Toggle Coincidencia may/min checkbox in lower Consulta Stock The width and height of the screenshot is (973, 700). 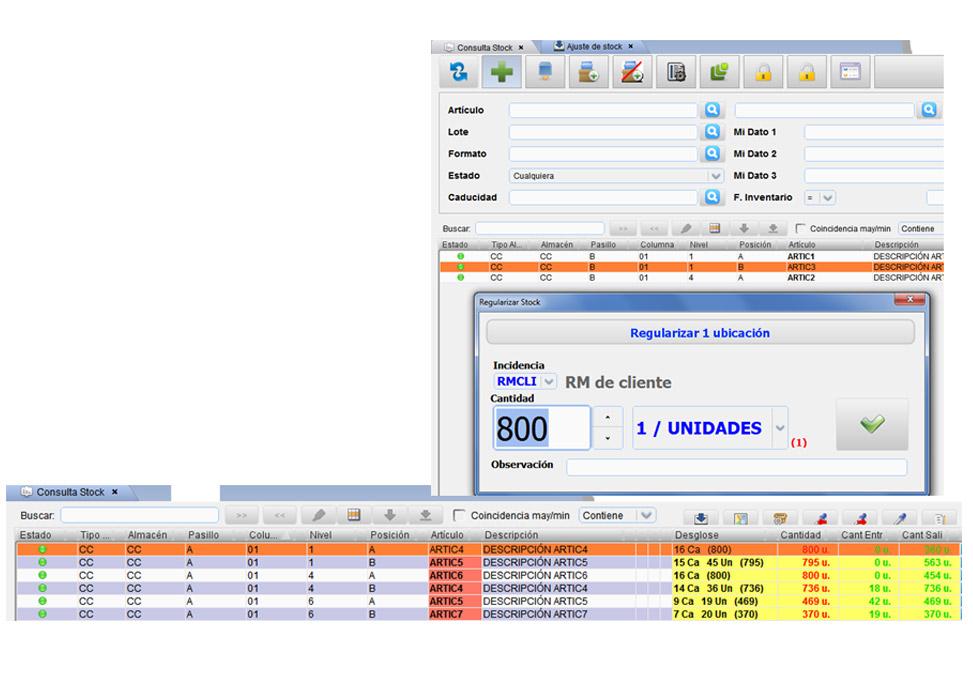point(459,515)
